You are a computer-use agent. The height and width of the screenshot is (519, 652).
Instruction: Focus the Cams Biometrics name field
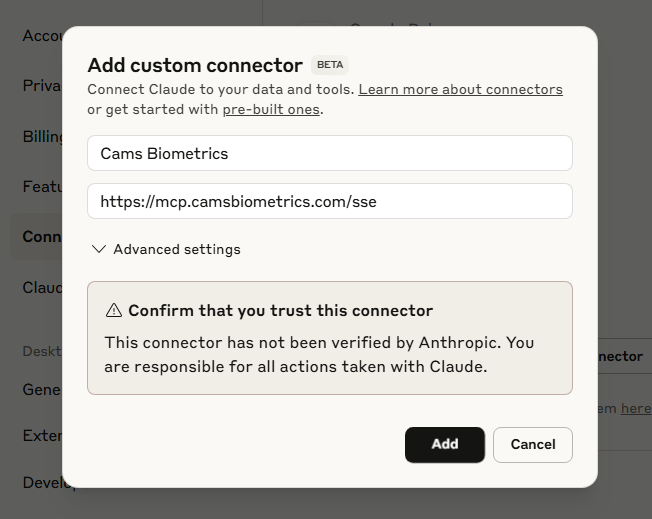point(330,153)
